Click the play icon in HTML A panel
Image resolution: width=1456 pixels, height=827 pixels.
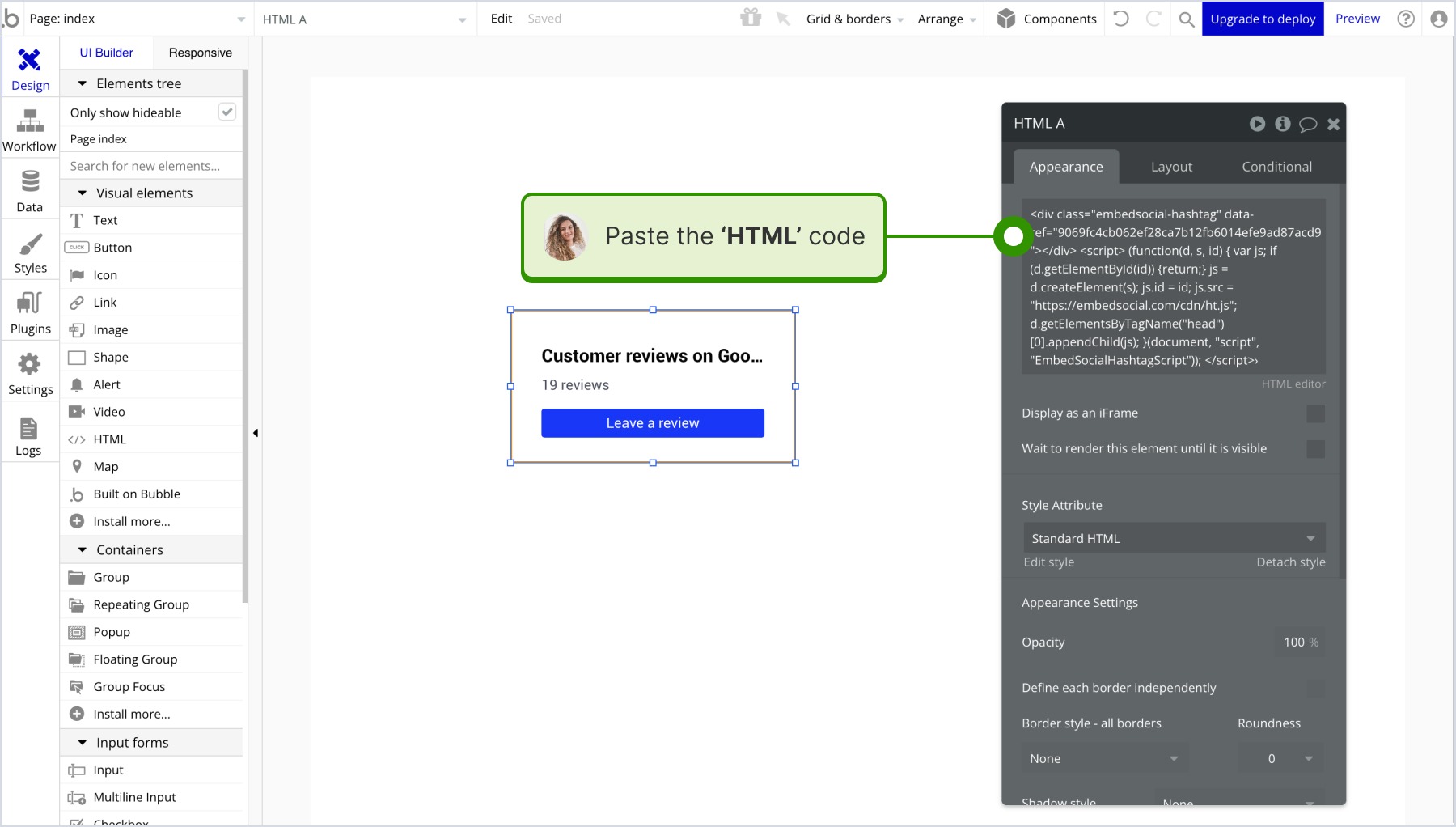1257,124
